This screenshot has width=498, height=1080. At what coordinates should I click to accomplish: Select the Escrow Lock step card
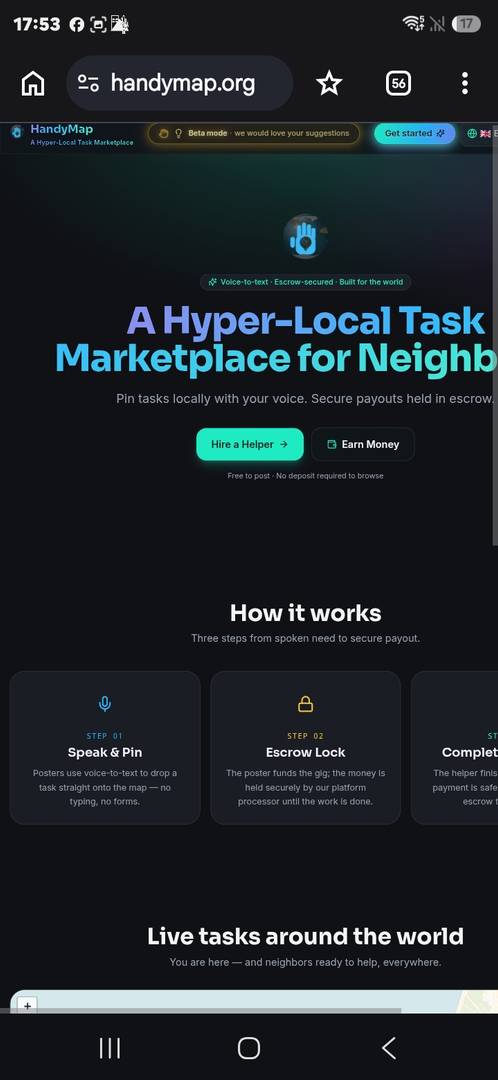pos(305,748)
